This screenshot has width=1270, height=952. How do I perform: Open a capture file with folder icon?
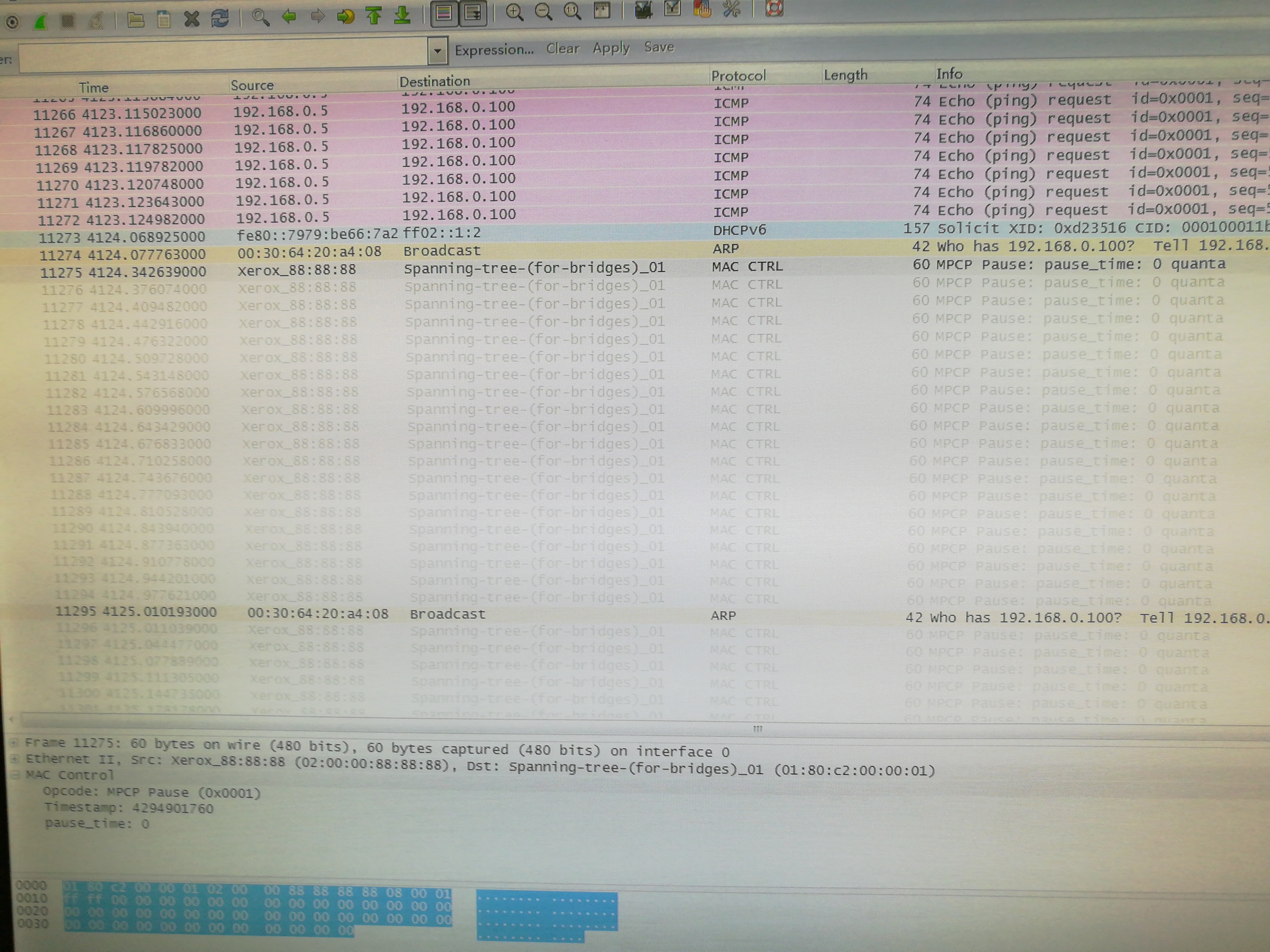point(135,21)
